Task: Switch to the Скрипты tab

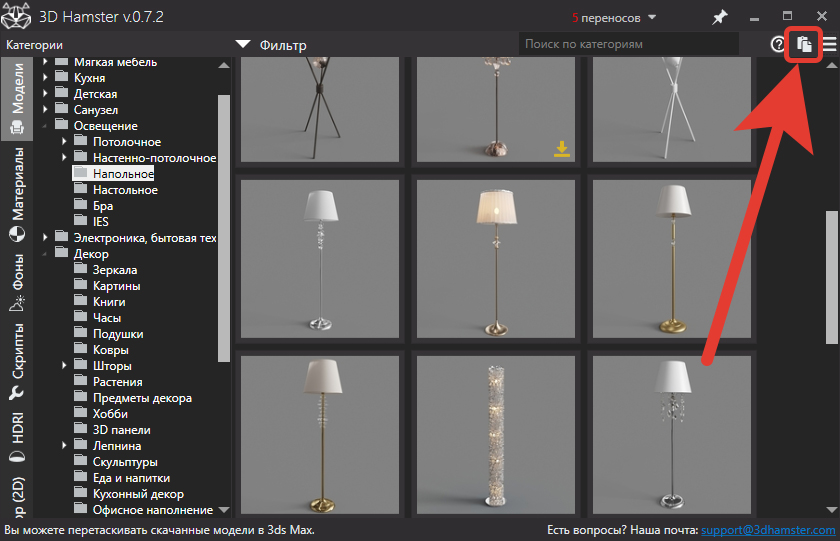Action: pyautogui.click(x=17, y=362)
